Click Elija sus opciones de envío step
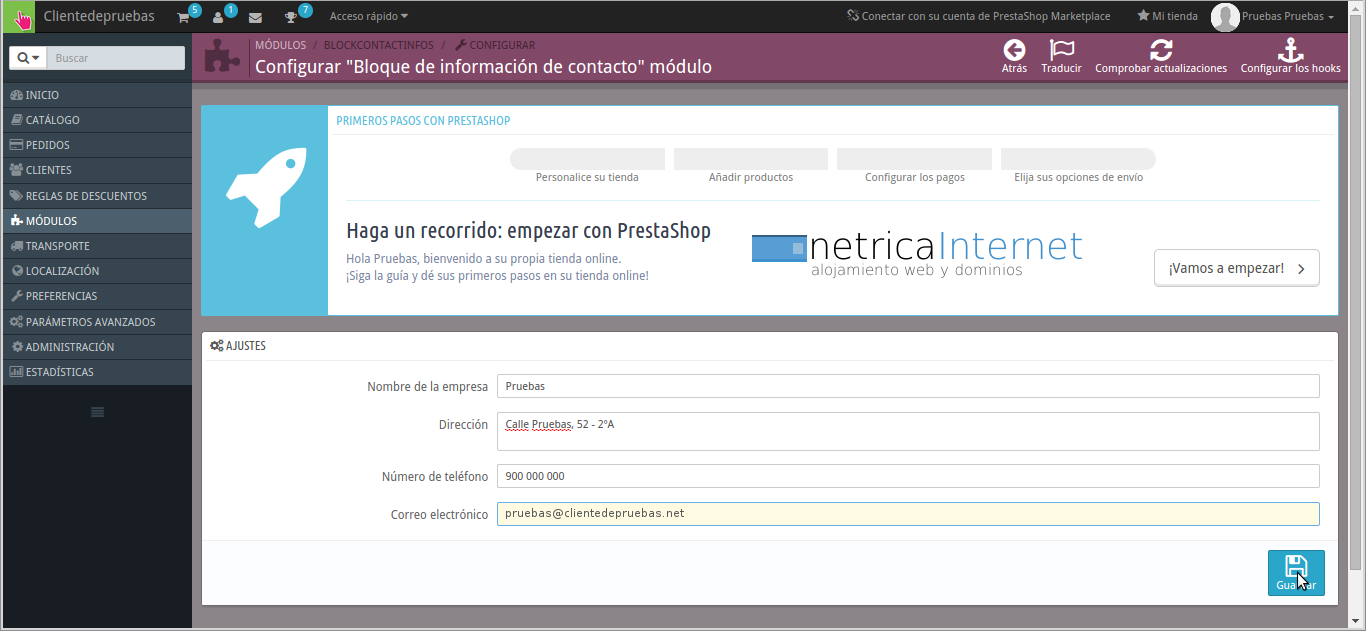The image size is (1366, 631). [x=1078, y=166]
